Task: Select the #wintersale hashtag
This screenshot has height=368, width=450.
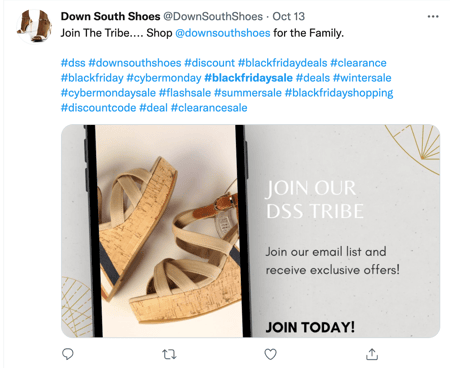Action: 362,78
